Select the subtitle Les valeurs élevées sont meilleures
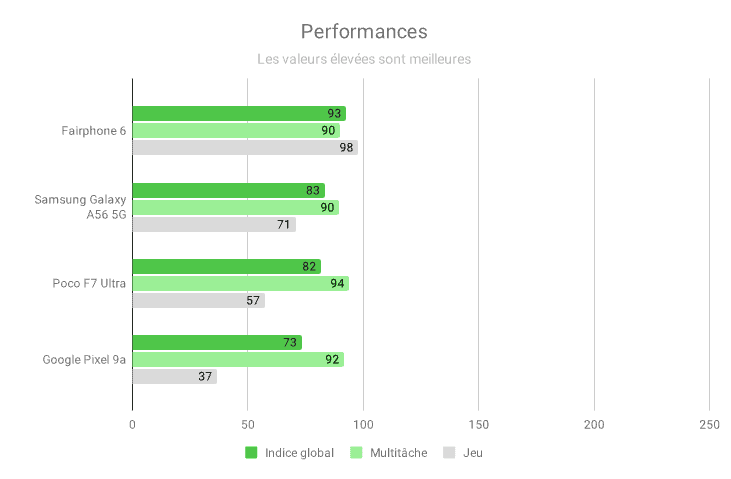Viewport: 731px width, 479px height. [364, 59]
